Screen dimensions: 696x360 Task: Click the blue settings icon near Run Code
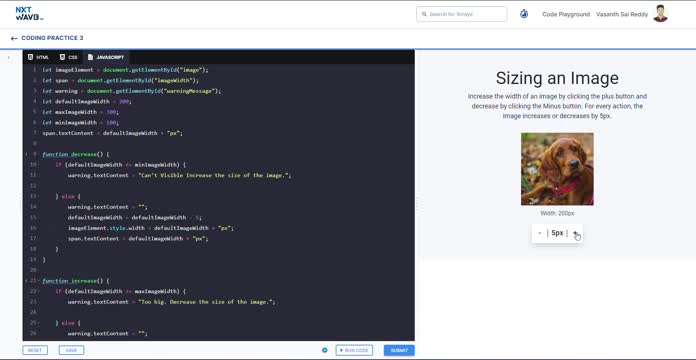click(x=324, y=350)
